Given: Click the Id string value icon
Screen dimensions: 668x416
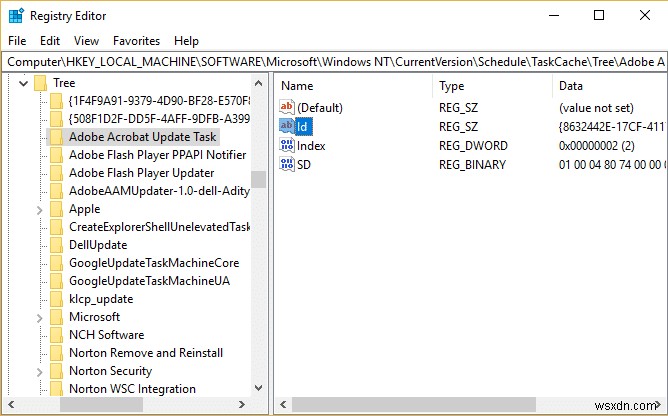Looking at the screenshot, I should coord(288,126).
